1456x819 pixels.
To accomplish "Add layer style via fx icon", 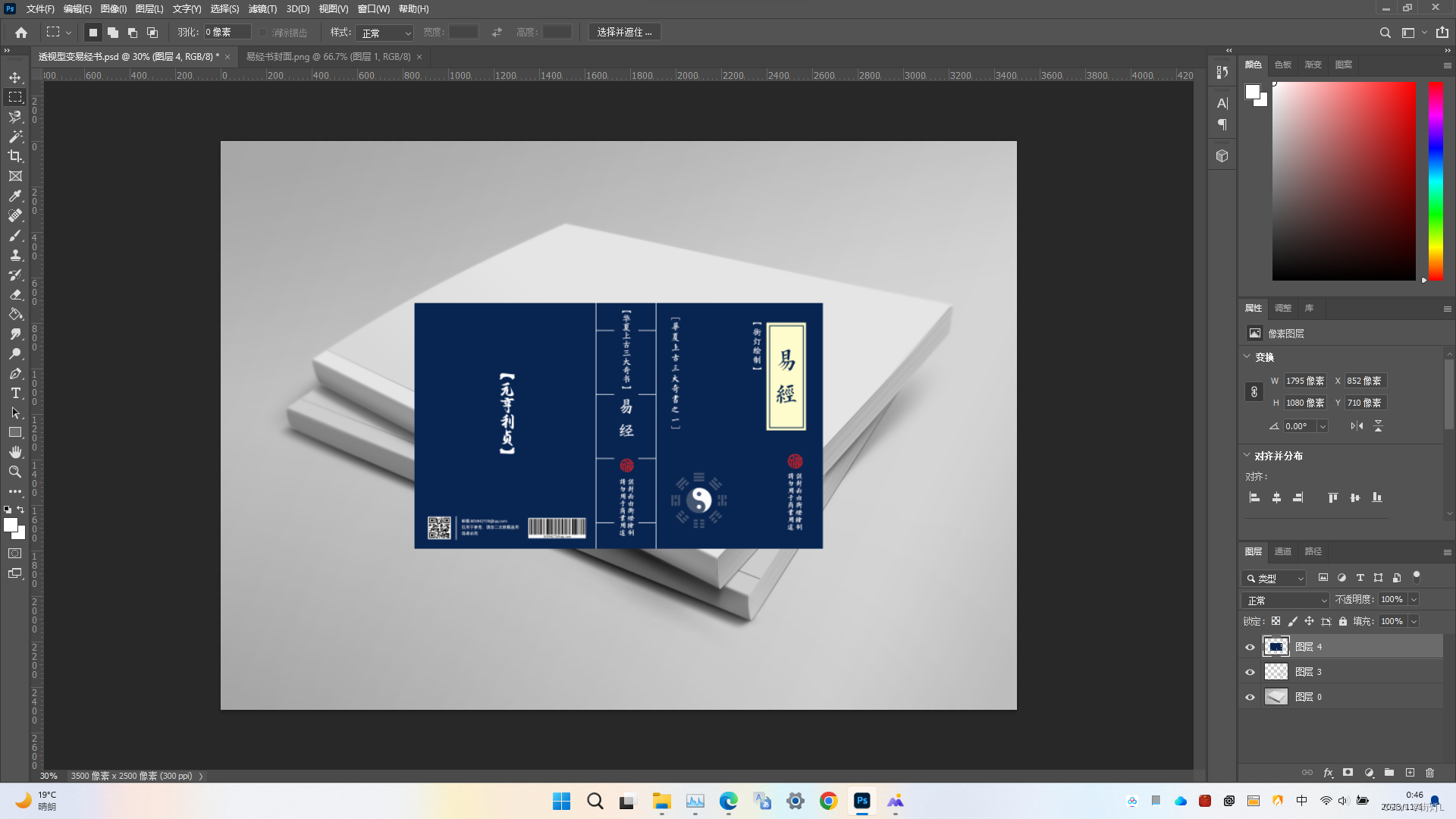I will [1328, 773].
